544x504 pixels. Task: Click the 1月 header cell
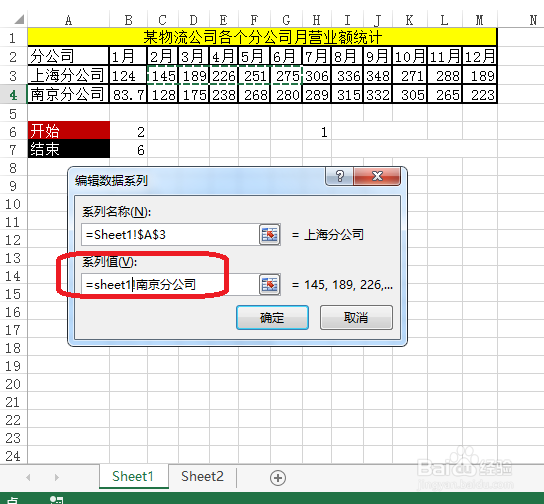tap(128, 56)
